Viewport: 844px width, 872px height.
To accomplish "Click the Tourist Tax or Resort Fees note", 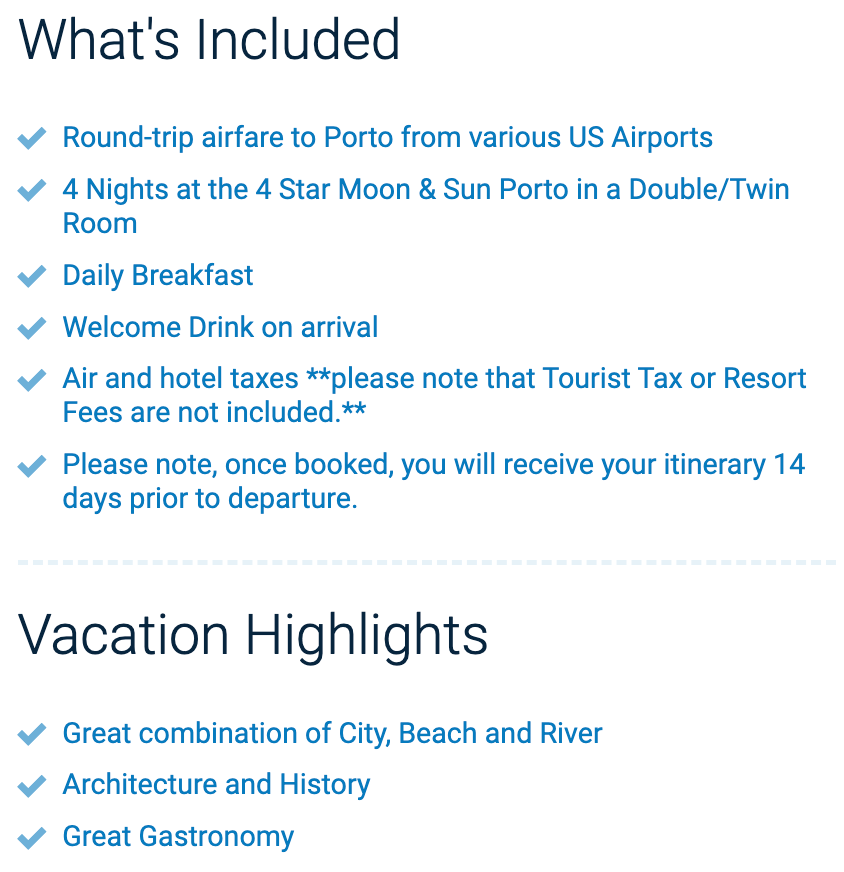I will [434, 395].
